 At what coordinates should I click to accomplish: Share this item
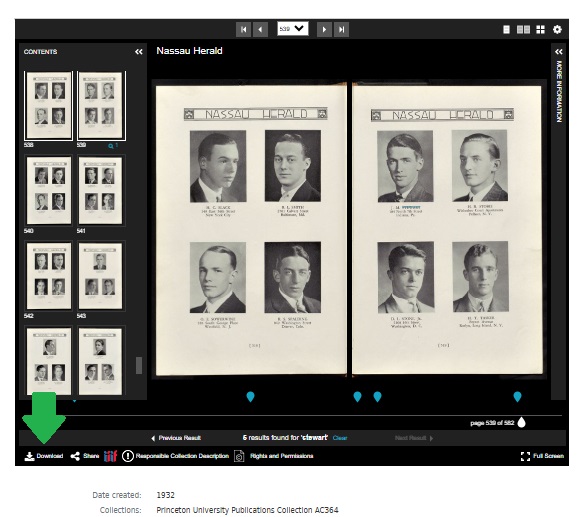coord(85,456)
